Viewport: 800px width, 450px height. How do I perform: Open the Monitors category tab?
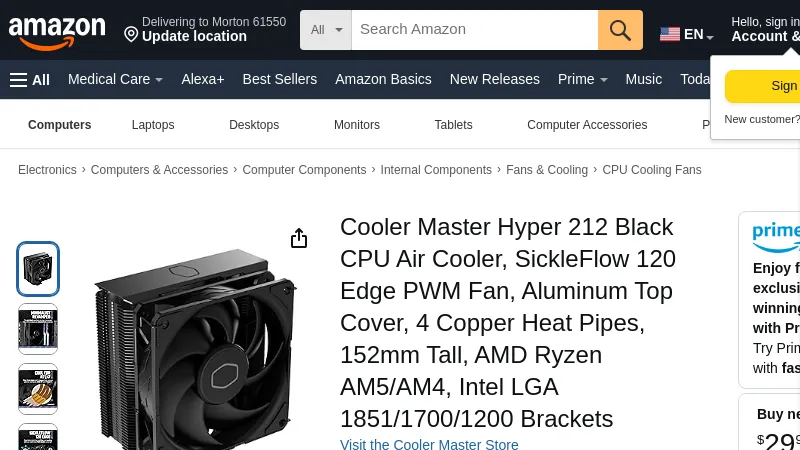click(357, 125)
